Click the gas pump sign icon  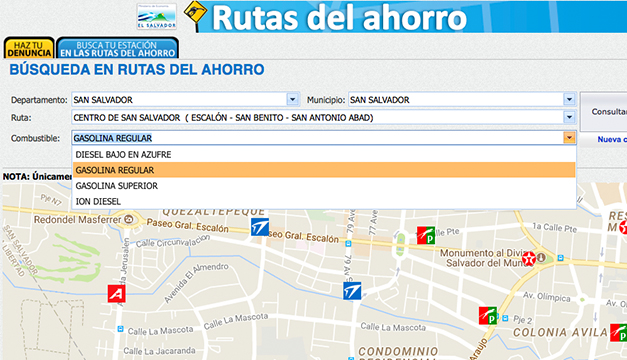(x=196, y=14)
